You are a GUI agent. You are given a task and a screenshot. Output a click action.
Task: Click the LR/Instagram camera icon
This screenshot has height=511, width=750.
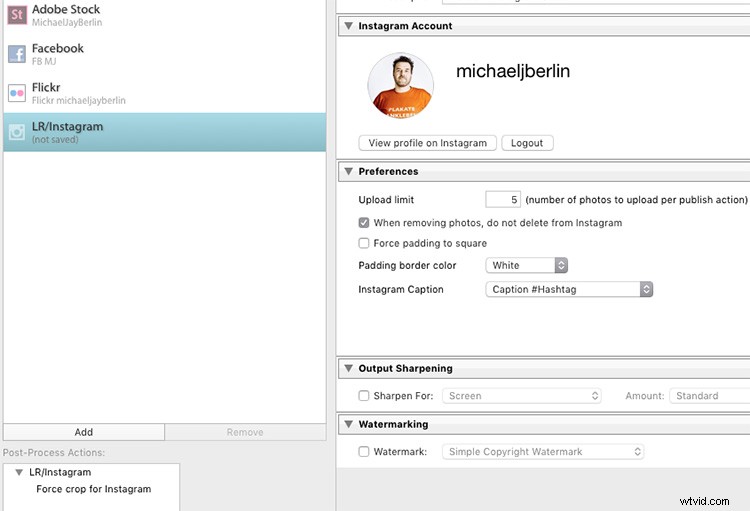tap(16, 132)
